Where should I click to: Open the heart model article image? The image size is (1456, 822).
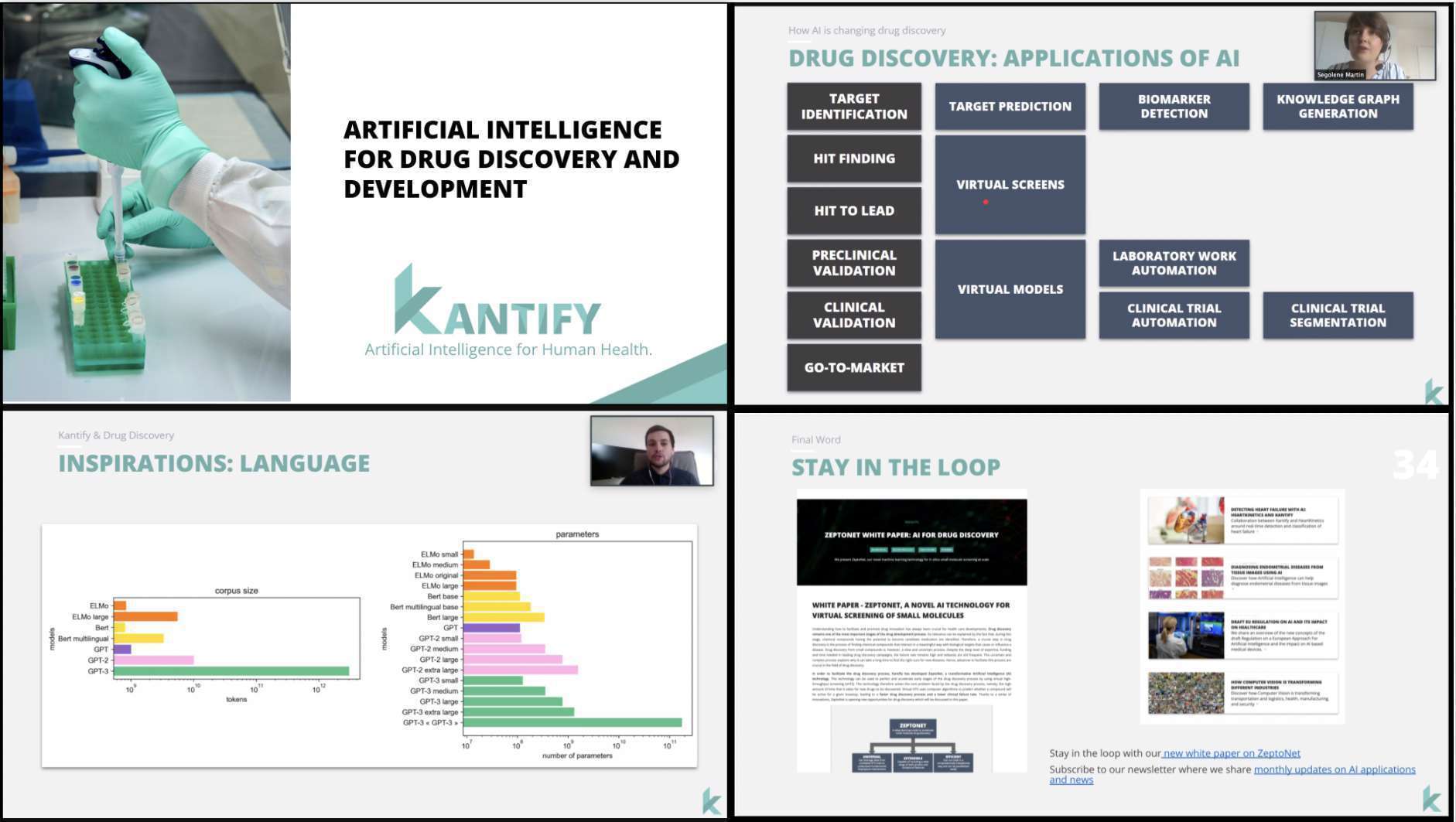tap(1186, 520)
